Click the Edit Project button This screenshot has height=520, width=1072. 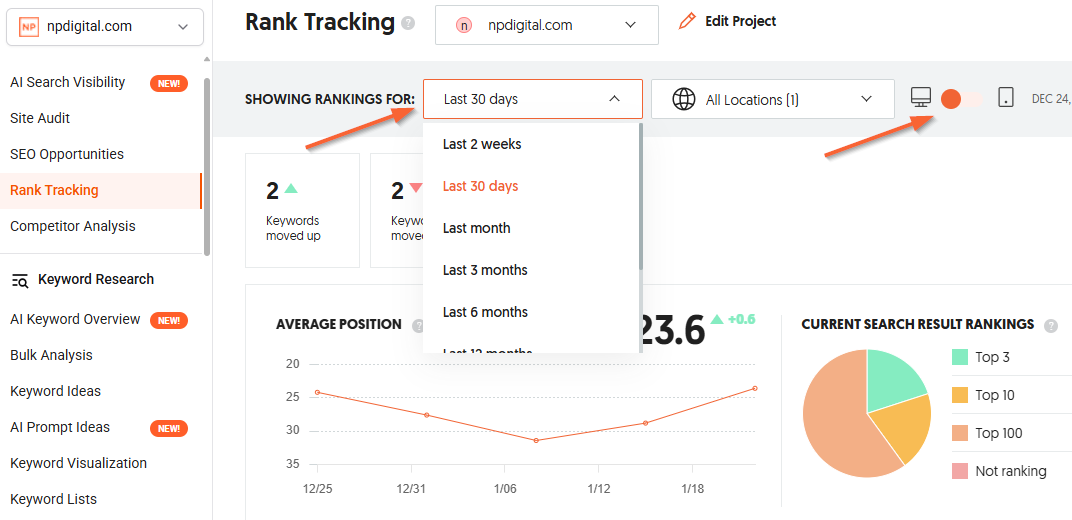point(727,21)
